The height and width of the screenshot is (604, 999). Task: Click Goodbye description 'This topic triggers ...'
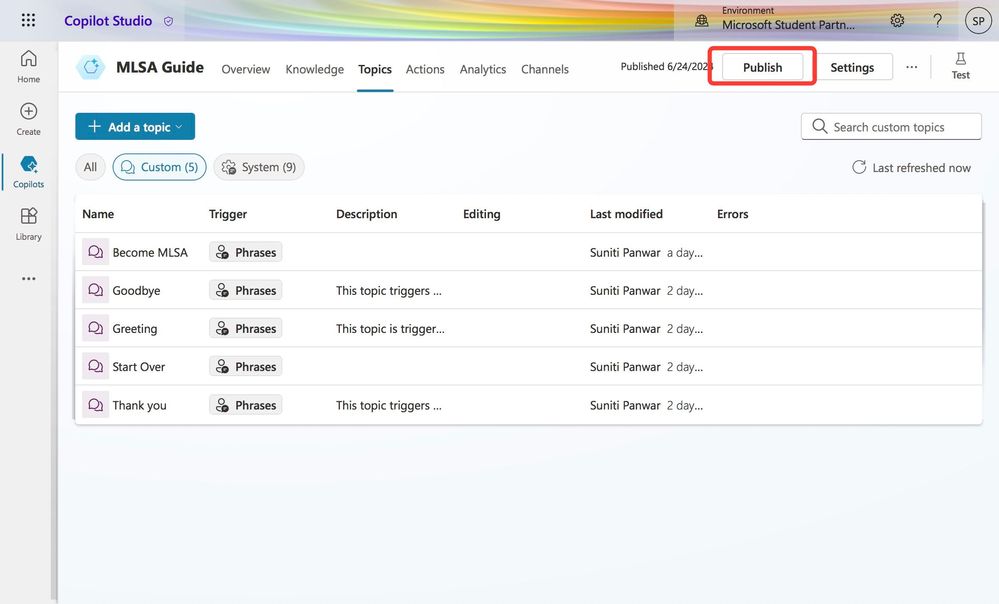tap(389, 291)
